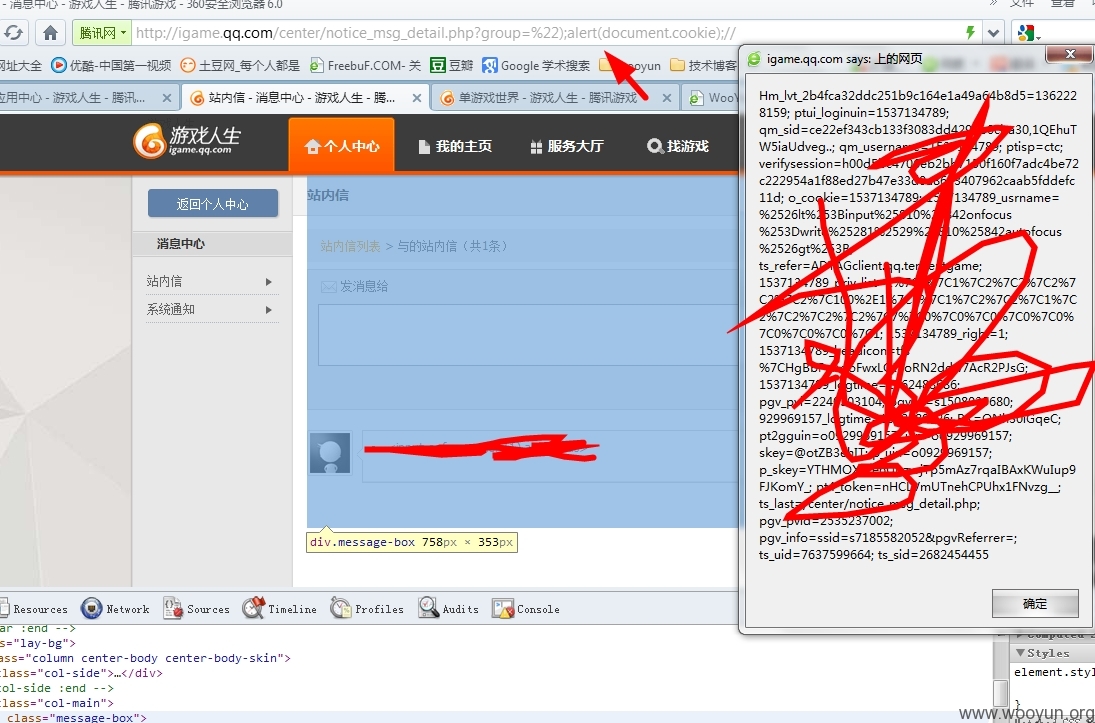Image resolution: width=1095 pixels, height=723 pixels.
Task: Click the 返回个人中心 button
Action: tap(212, 204)
